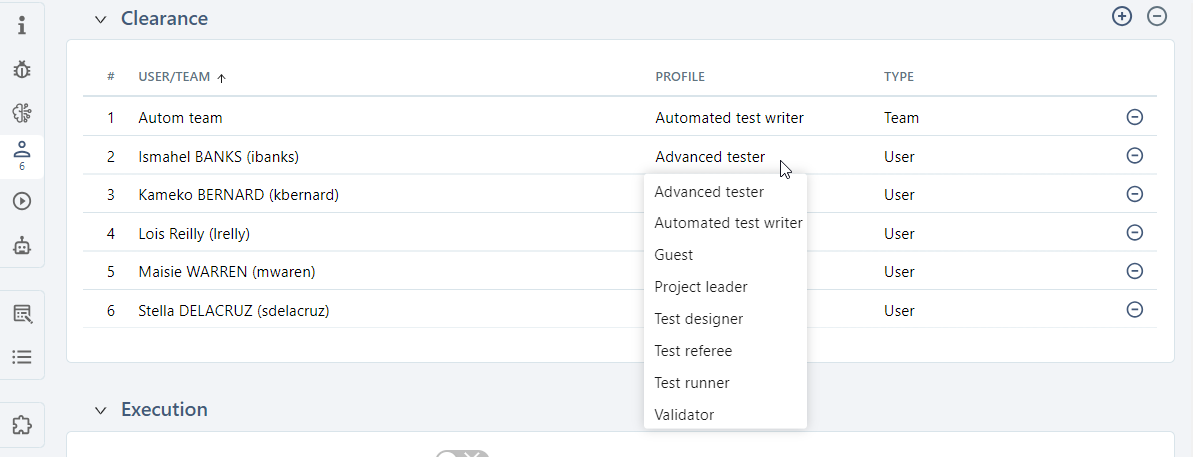Collapse the Execution section chevron
The width and height of the screenshot is (1193, 457).
pos(100,410)
